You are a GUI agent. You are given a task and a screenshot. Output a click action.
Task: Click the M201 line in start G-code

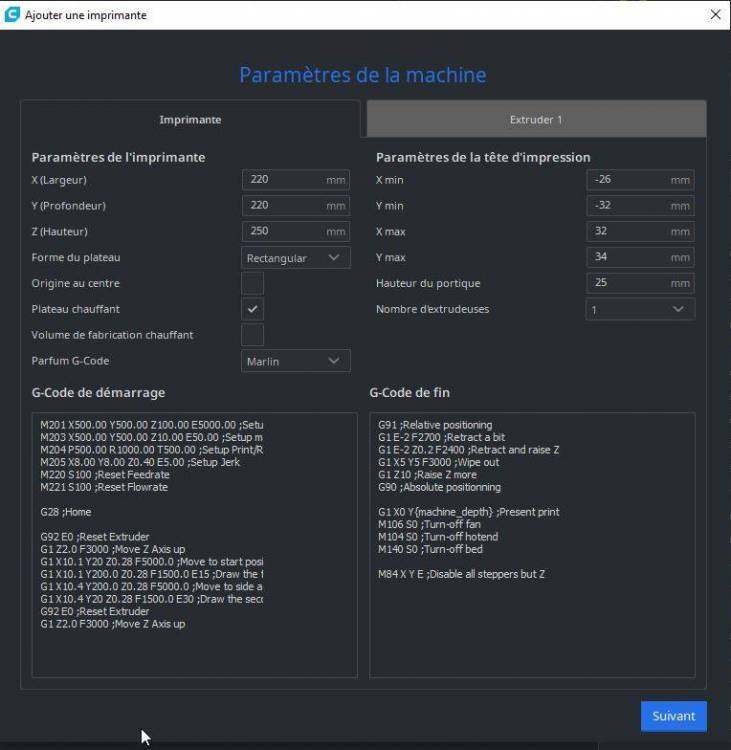(x=152, y=425)
